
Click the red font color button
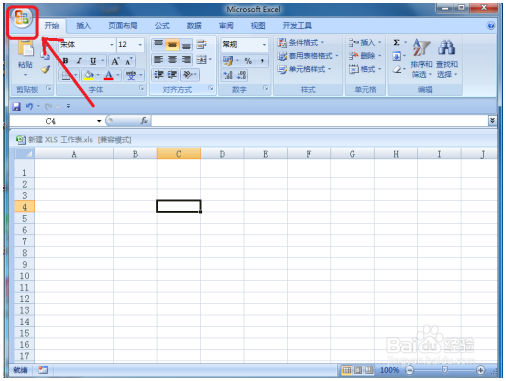click(109, 75)
